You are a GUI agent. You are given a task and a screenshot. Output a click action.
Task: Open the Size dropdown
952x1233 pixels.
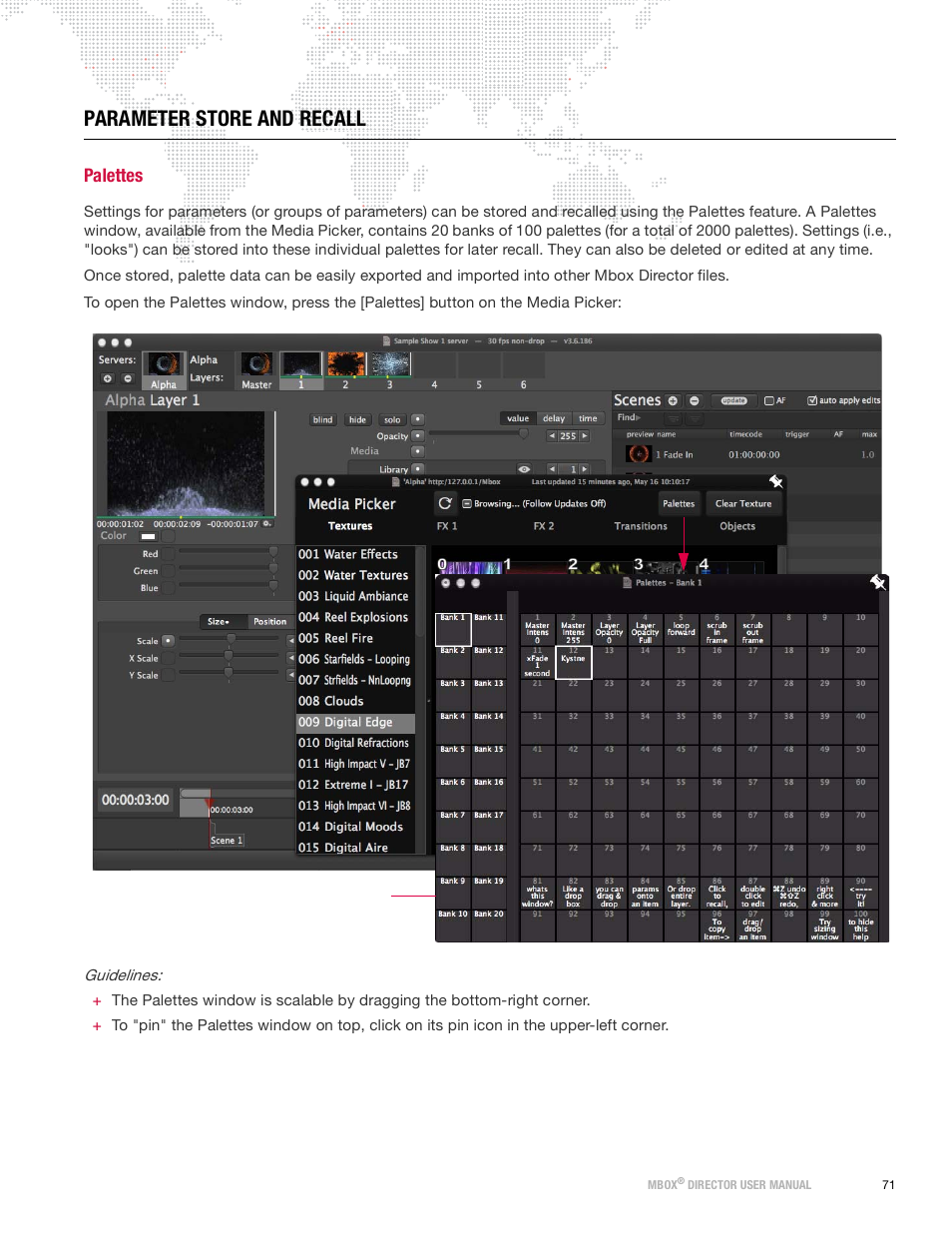coord(222,621)
